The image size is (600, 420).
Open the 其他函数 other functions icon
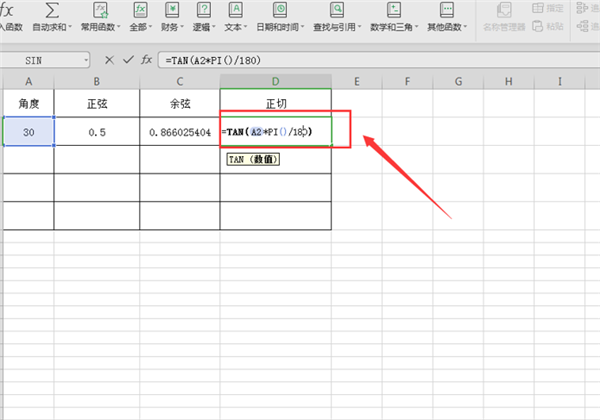pyautogui.click(x=447, y=10)
